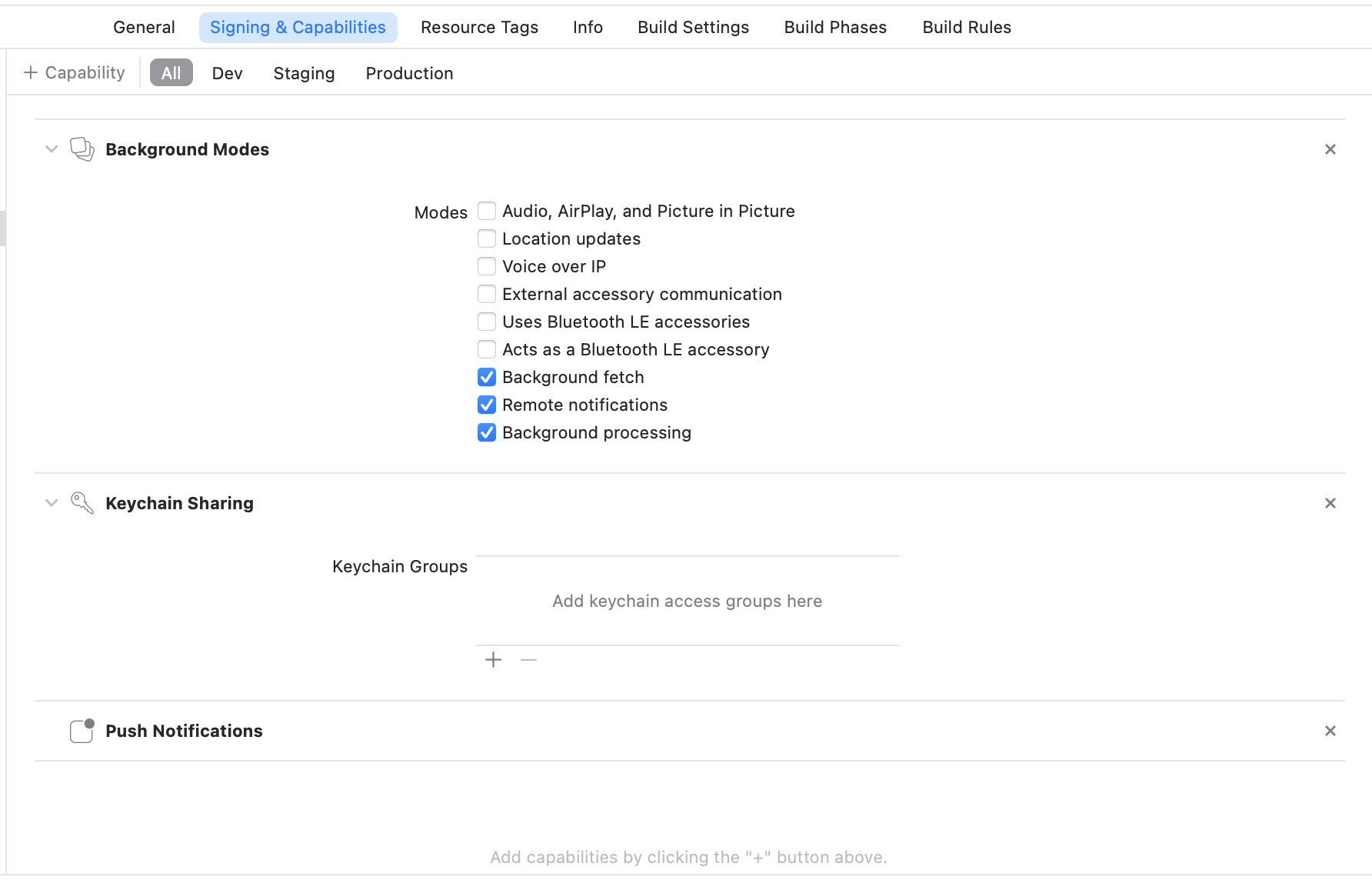Remove the Background Modes capability

tap(1330, 149)
